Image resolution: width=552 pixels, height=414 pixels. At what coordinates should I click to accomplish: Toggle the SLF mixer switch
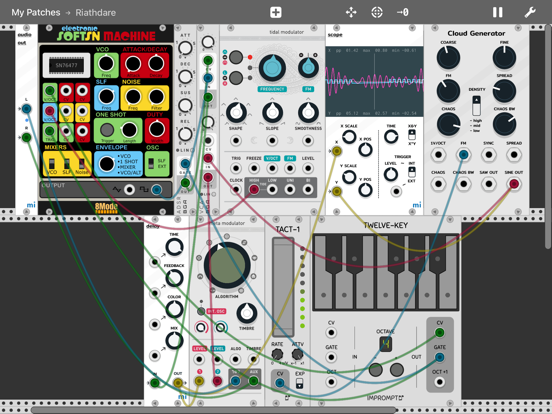(67, 164)
